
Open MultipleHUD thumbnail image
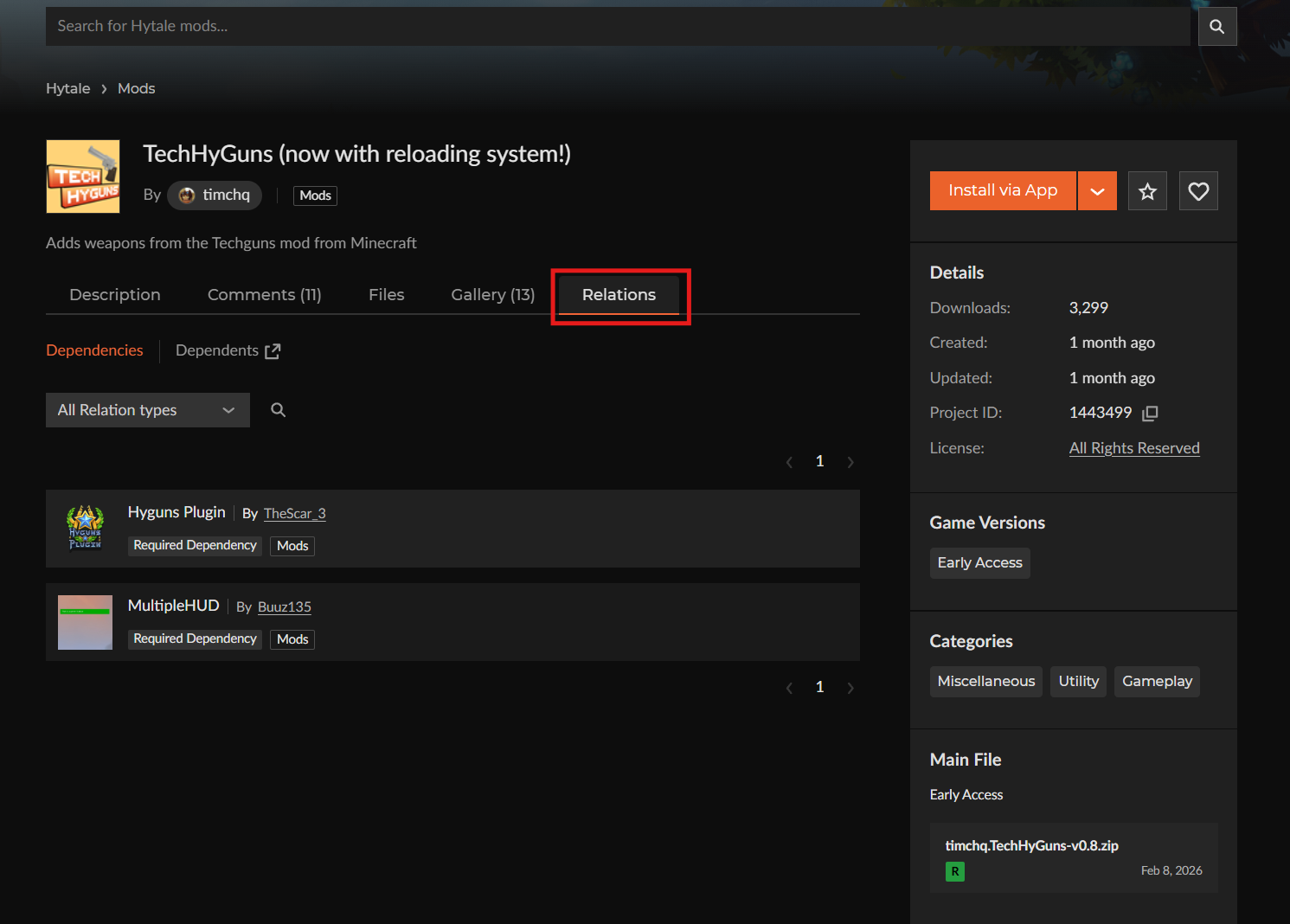tap(85, 622)
